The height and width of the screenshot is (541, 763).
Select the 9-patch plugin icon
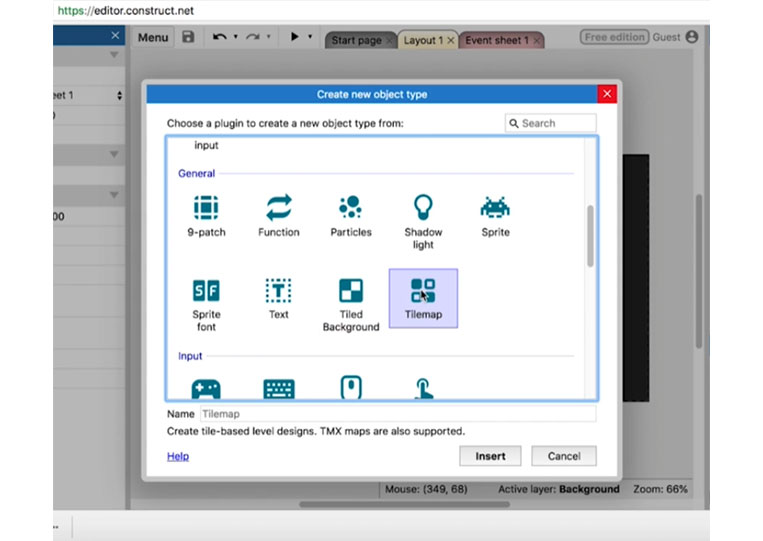[206, 208]
